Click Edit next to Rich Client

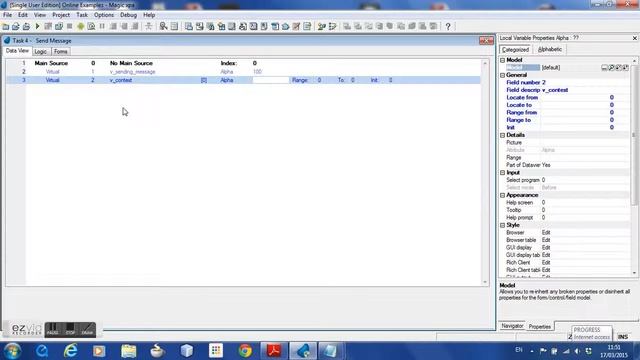pyautogui.click(x=546, y=262)
